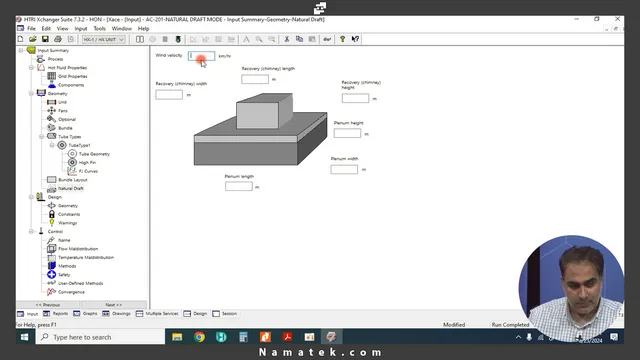Click the help question mark icon
This screenshot has width=640, height=360.
(x=342, y=39)
